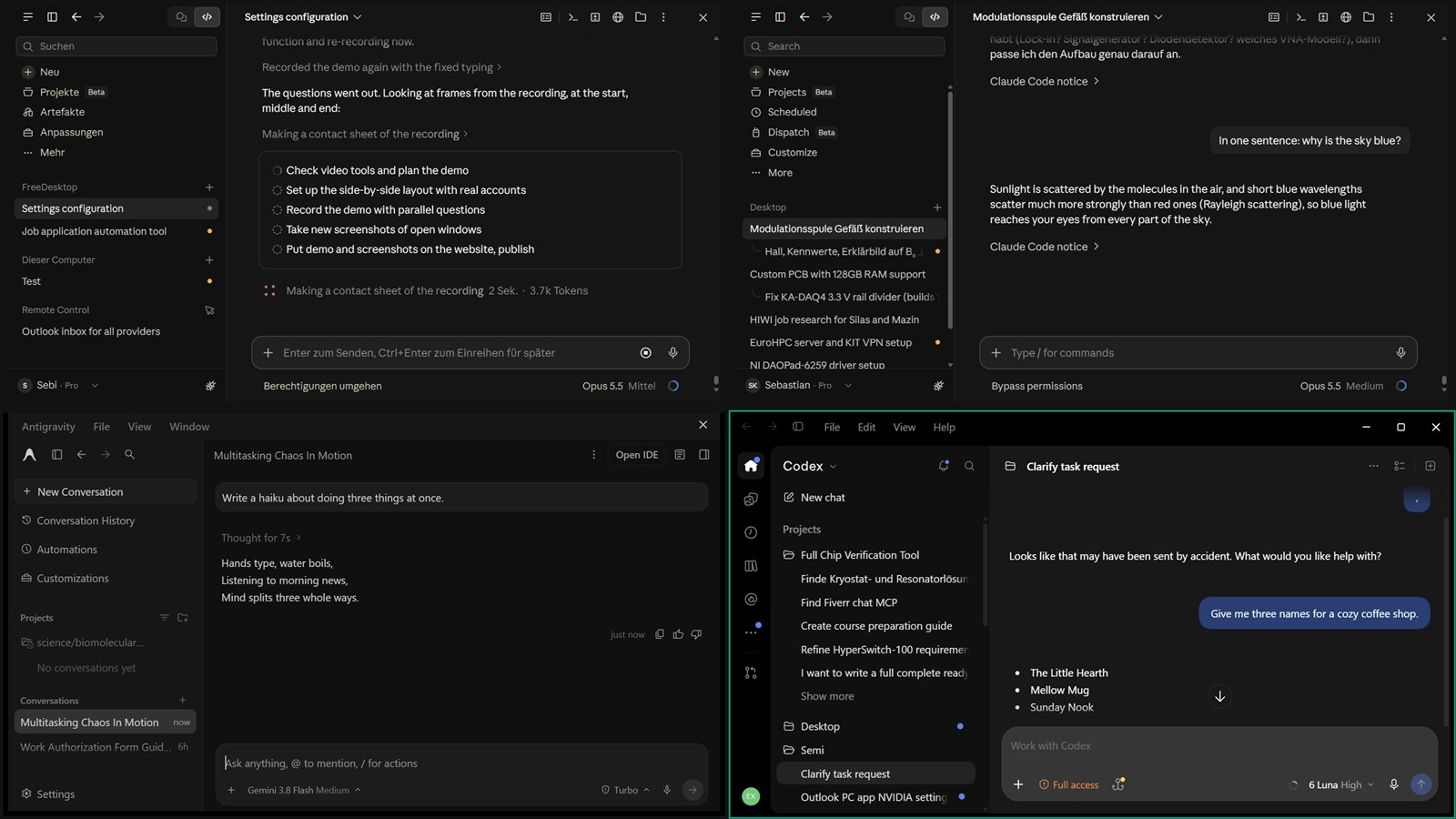The image size is (1456, 819).
Task: Click Remote Control cursor icon in left Claude sidebar
Action: click(209, 310)
